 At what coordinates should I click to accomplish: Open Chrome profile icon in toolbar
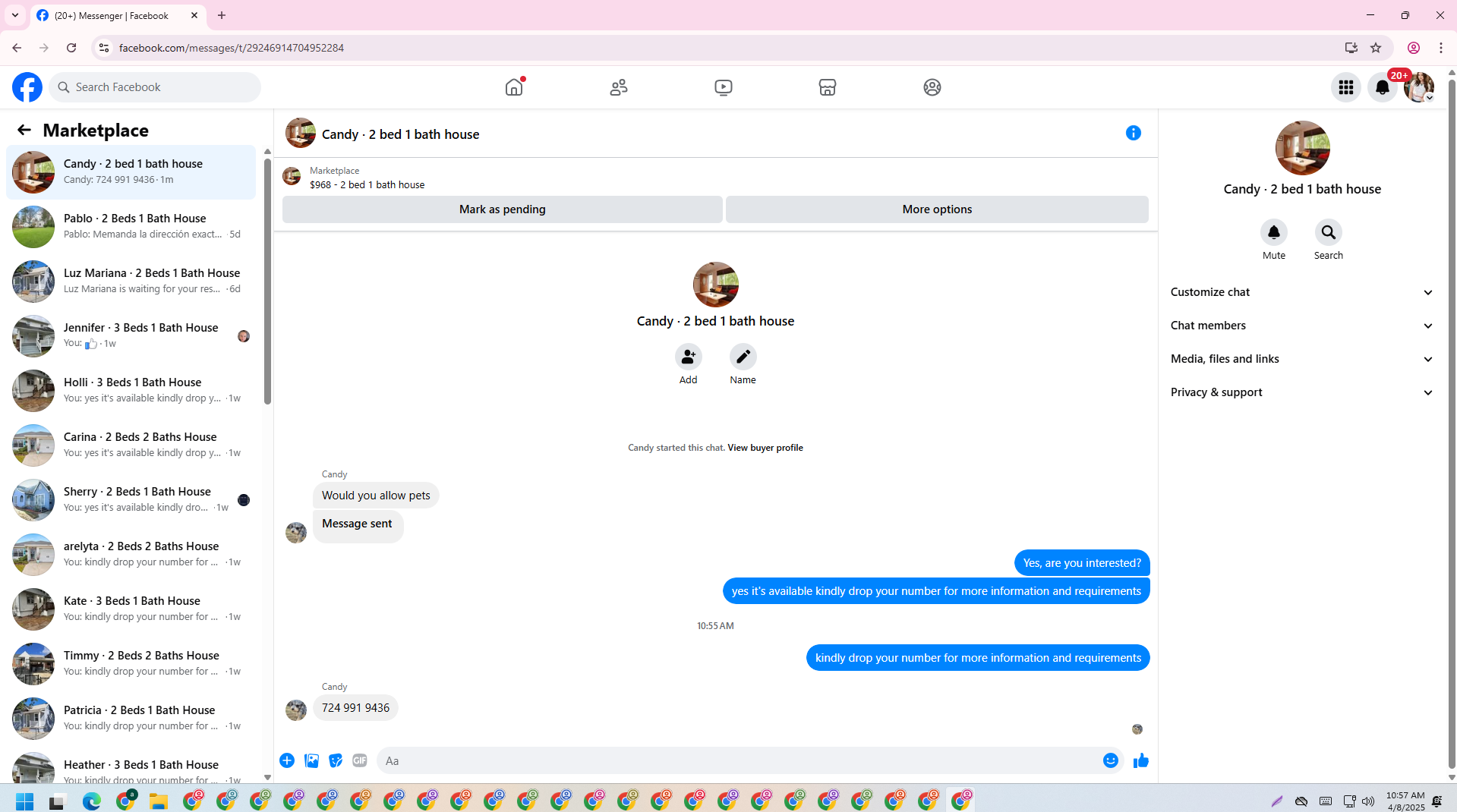[x=1414, y=48]
